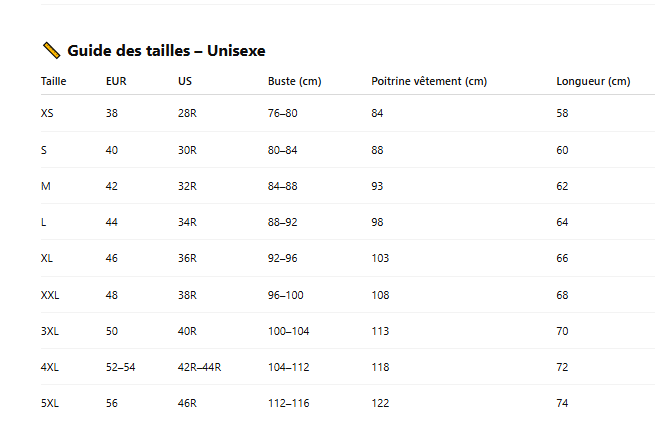Select the XS size row label
672x427 pixels.
click(x=47, y=113)
